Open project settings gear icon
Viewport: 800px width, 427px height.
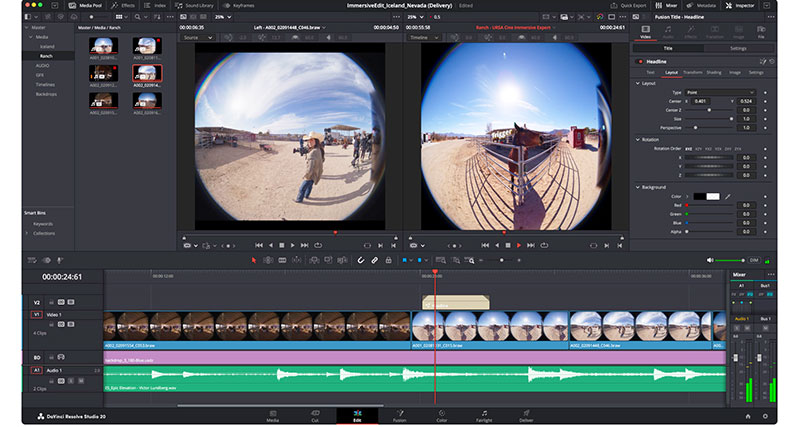point(765,416)
